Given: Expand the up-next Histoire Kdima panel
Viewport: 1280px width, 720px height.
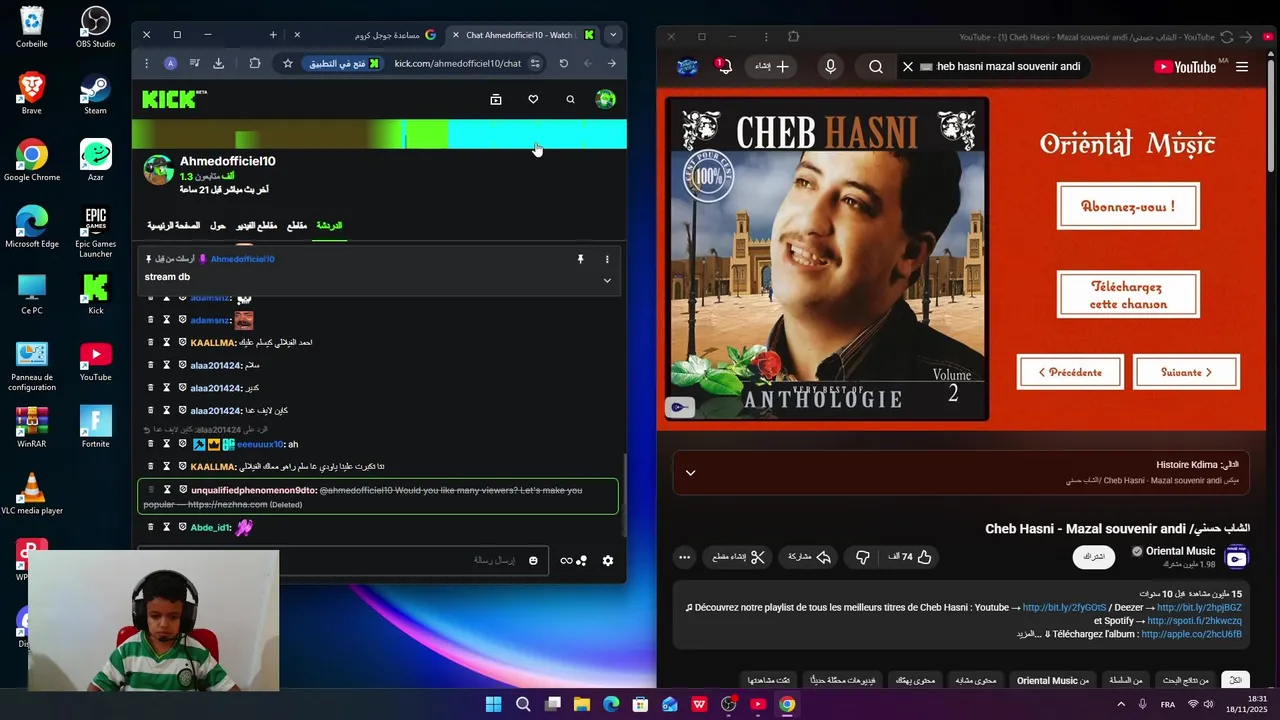Looking at the screenshot, I should pos(690,472).
